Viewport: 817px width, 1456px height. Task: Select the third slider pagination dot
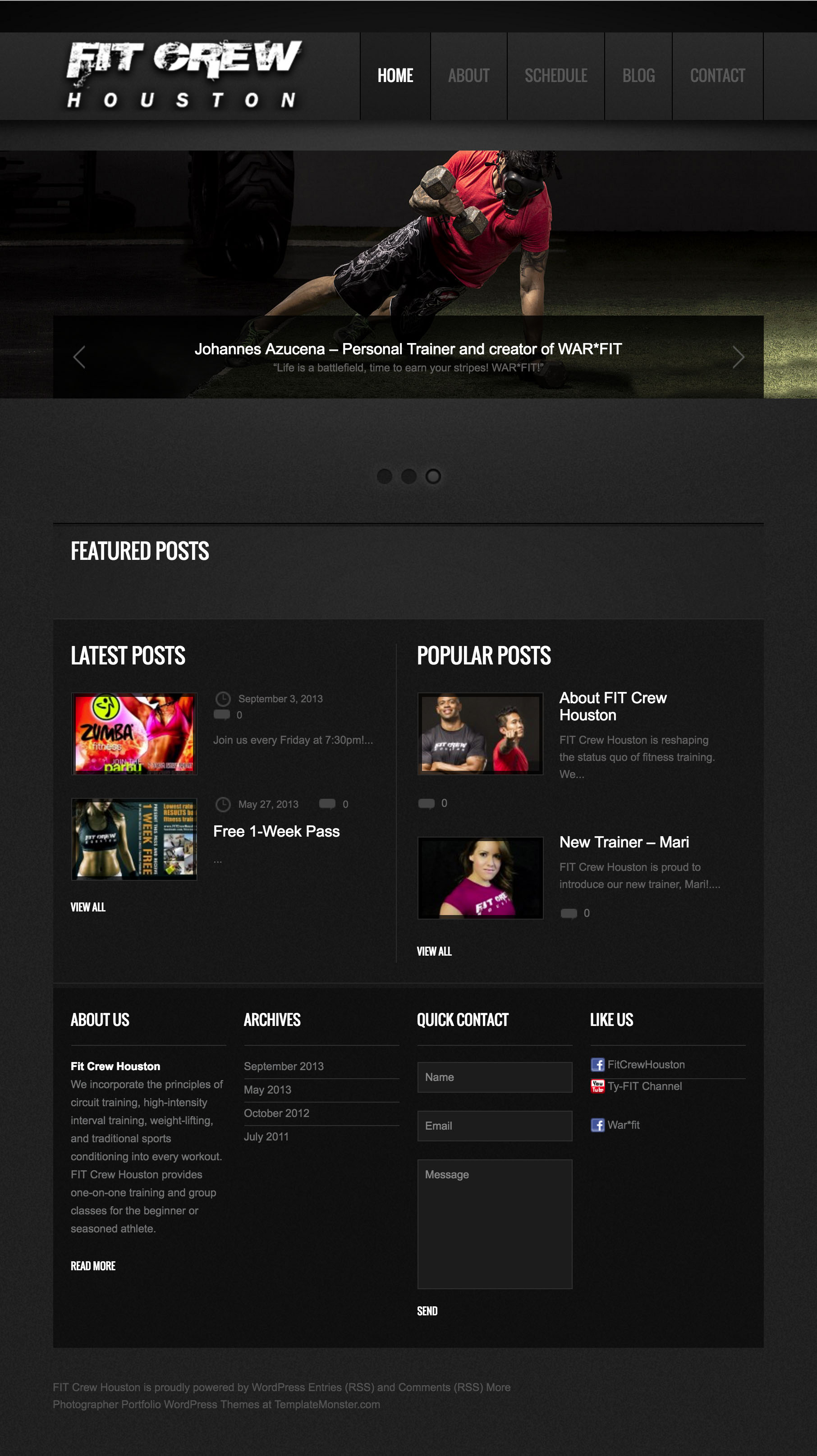433,476
